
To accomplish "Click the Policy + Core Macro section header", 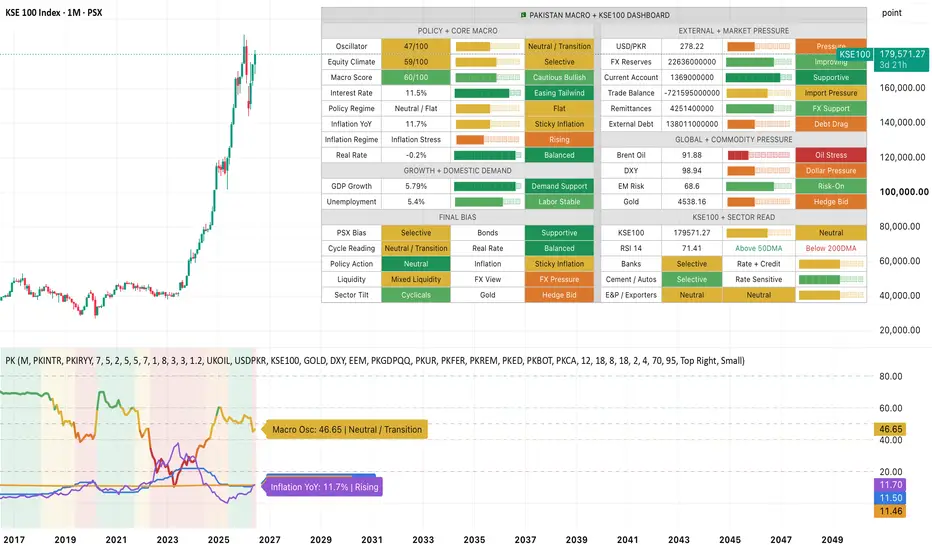I will pyautogui.click(x=457, y=31).
